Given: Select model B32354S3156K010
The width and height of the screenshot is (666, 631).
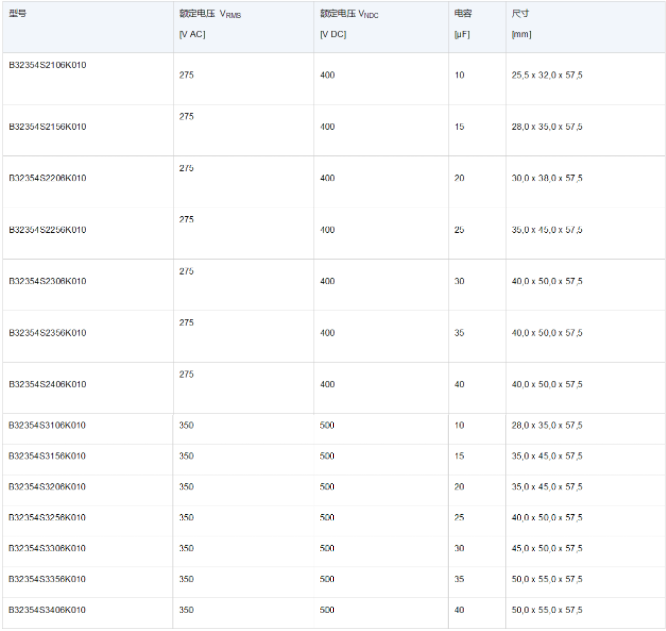Looking at the screenshot, I should pos(47,456).
